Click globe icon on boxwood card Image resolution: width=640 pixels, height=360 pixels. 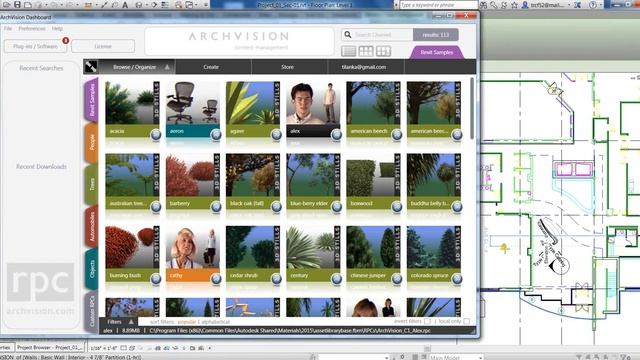(397, 207)
